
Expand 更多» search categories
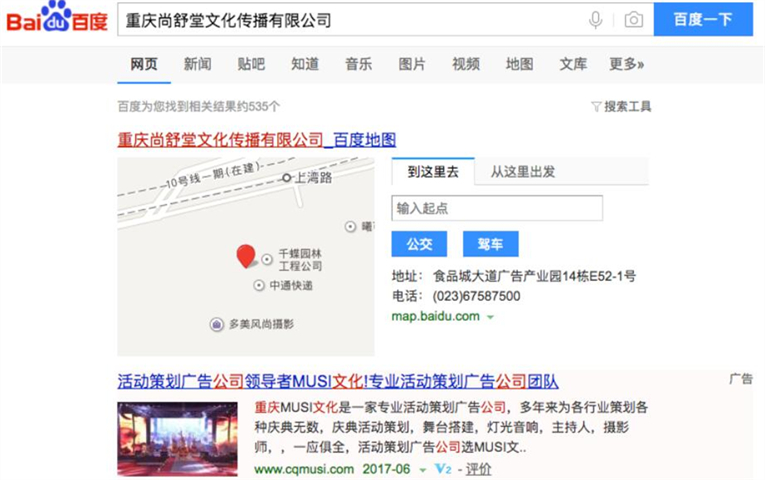[627, 64]
